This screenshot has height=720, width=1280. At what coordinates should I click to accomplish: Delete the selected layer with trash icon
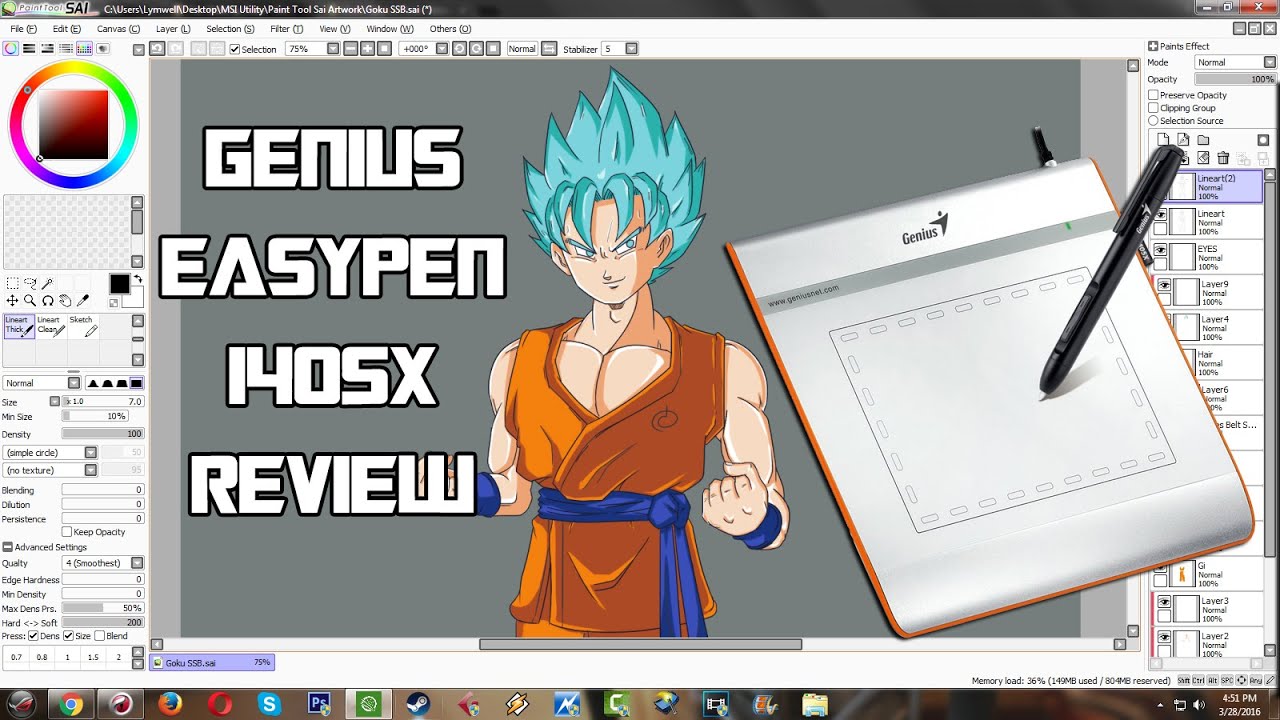(1223, 158)
